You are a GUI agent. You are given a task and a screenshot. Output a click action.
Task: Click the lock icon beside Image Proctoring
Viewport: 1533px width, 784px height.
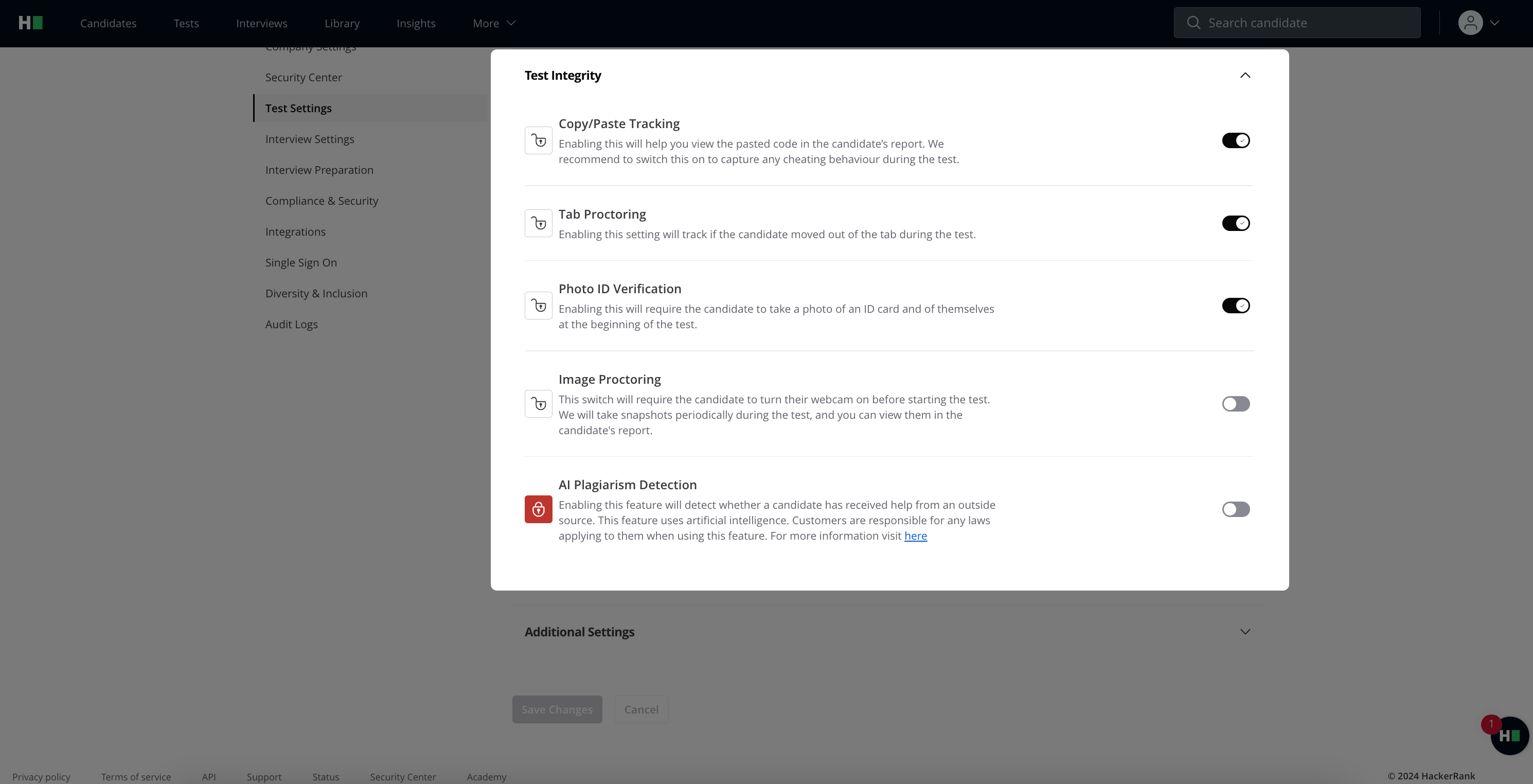coord(538,404)
